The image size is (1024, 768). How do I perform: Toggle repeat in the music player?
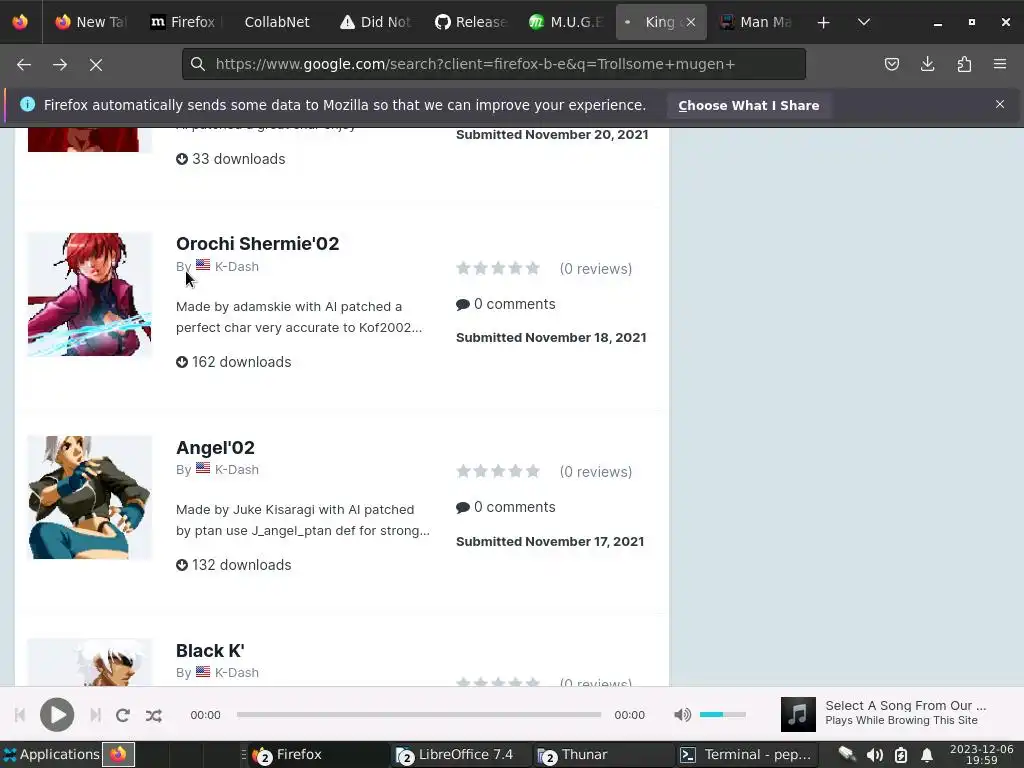[x=123, y=715]
